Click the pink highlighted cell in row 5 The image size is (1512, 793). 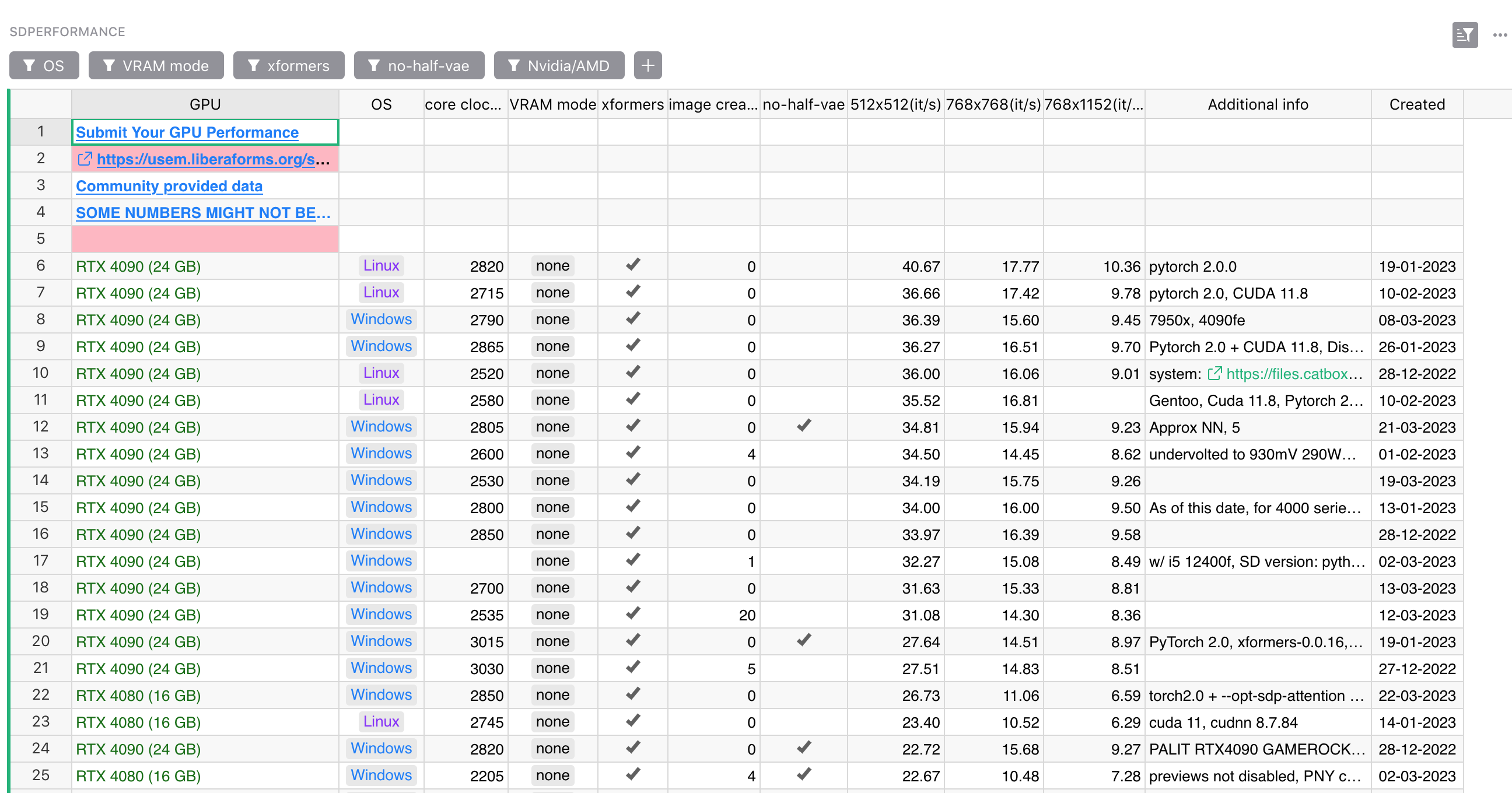tap(205, 239)
